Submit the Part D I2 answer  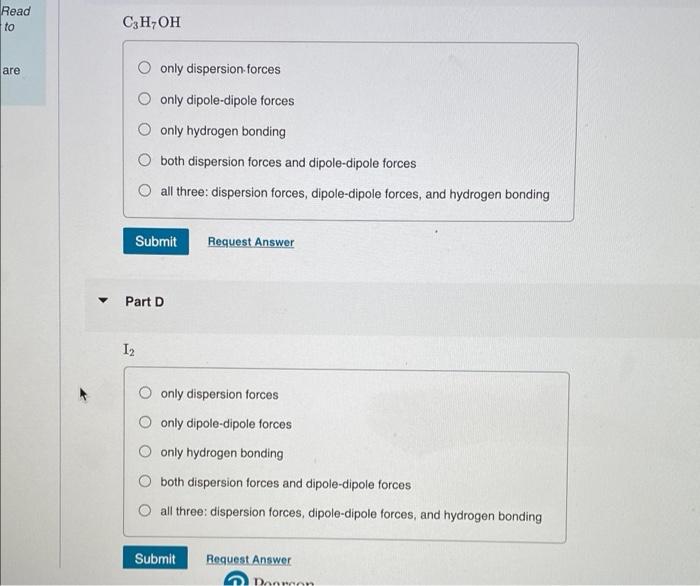(x=155, y=558)
